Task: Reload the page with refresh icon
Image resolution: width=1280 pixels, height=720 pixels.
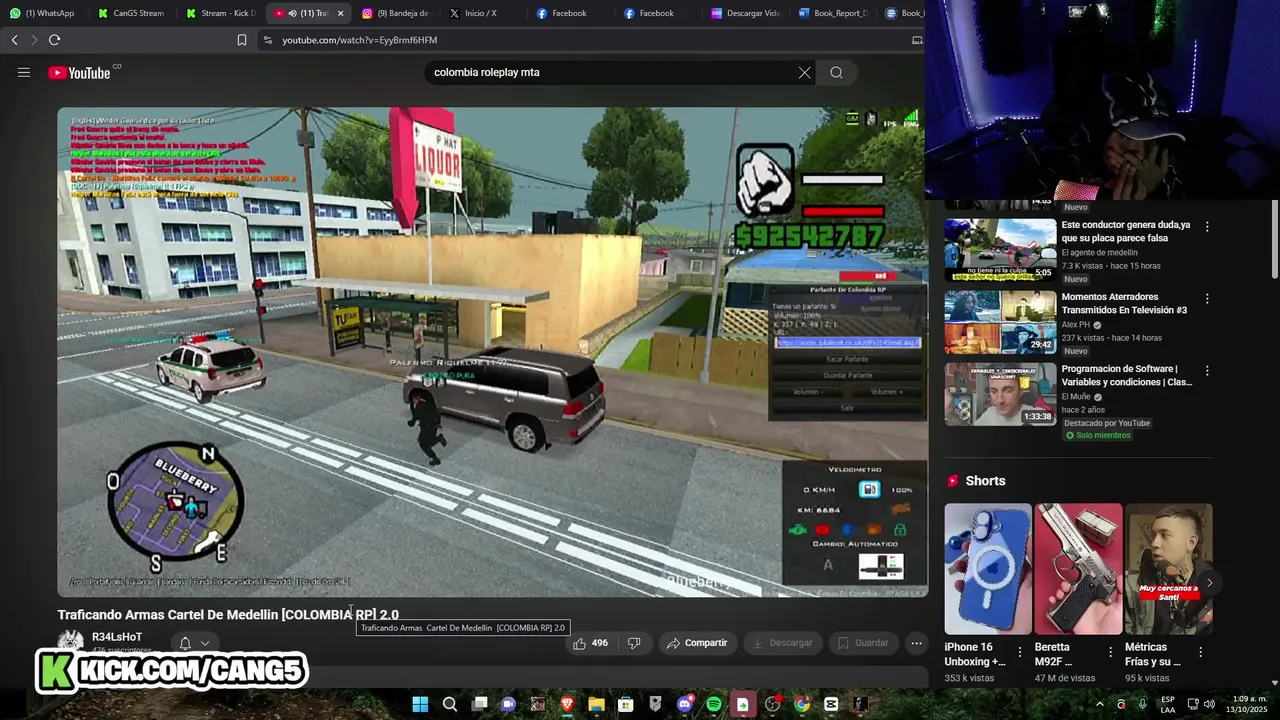Action: tap(54, 40)
